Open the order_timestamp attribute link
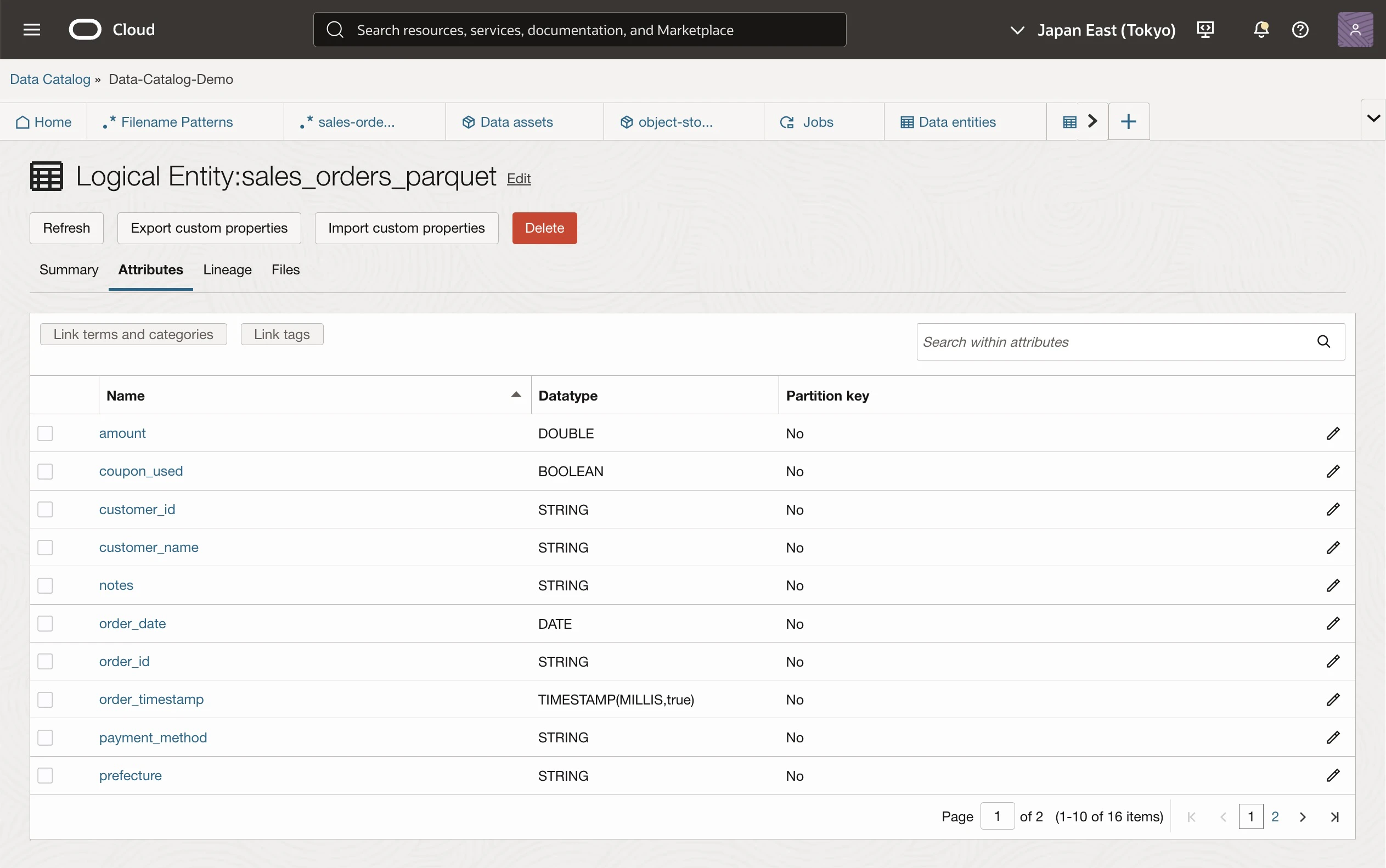Viewport: 1386px width, 868px height. click(151, 699)
